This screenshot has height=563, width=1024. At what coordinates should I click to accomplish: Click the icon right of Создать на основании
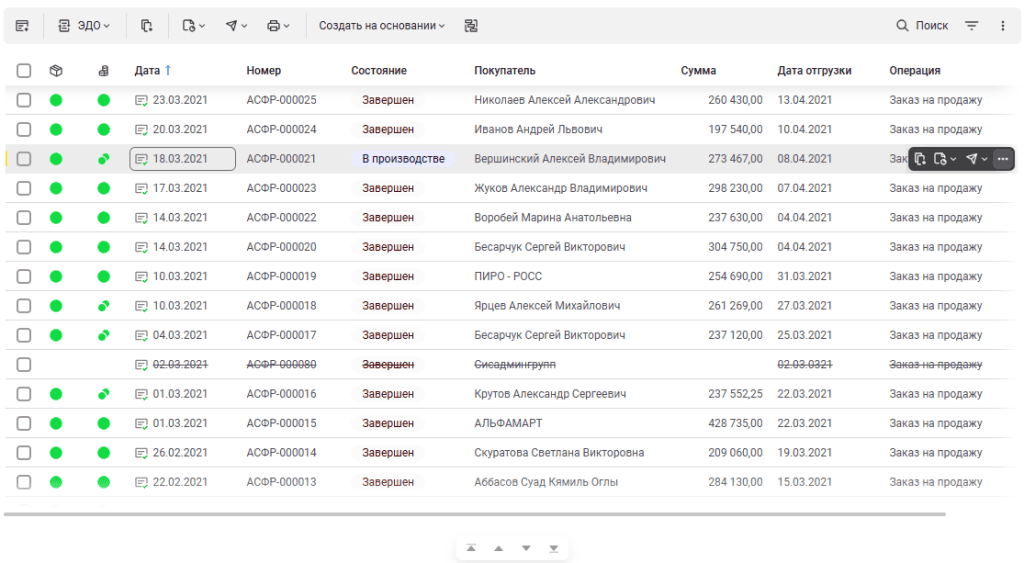(x=471, y=26)
